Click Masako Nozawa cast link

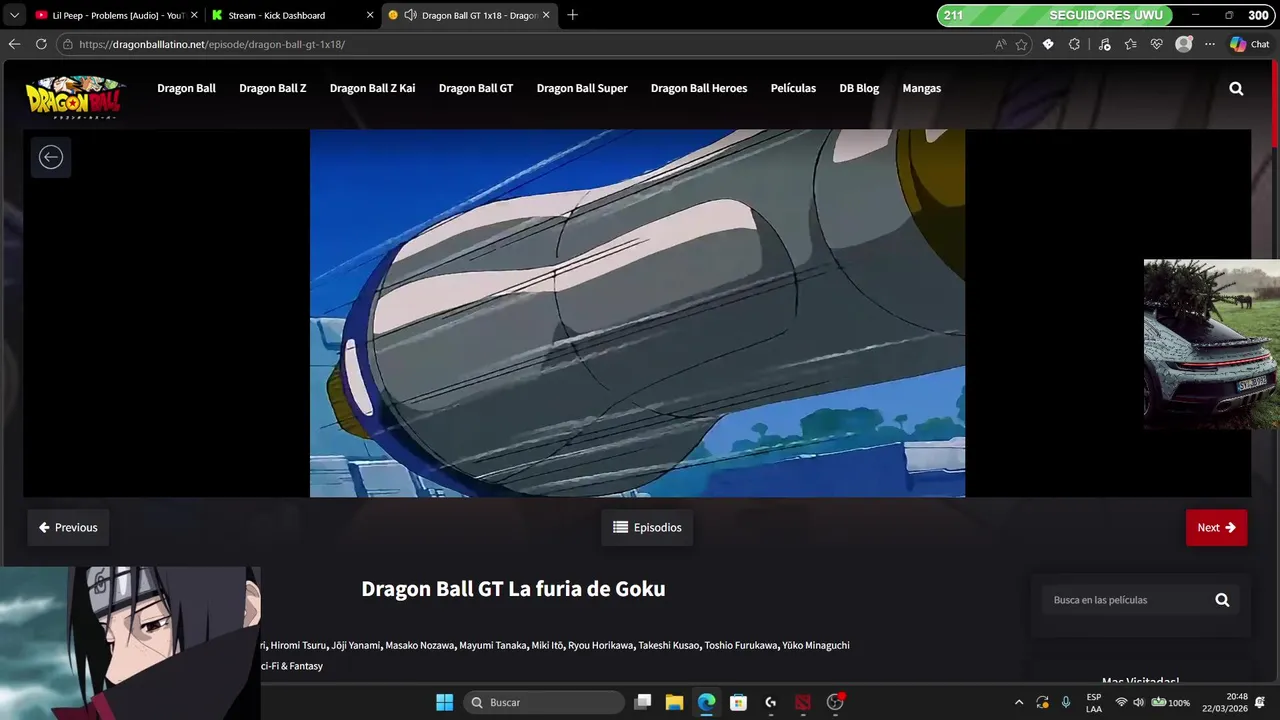pyautogui.click(x=420, y=645)
